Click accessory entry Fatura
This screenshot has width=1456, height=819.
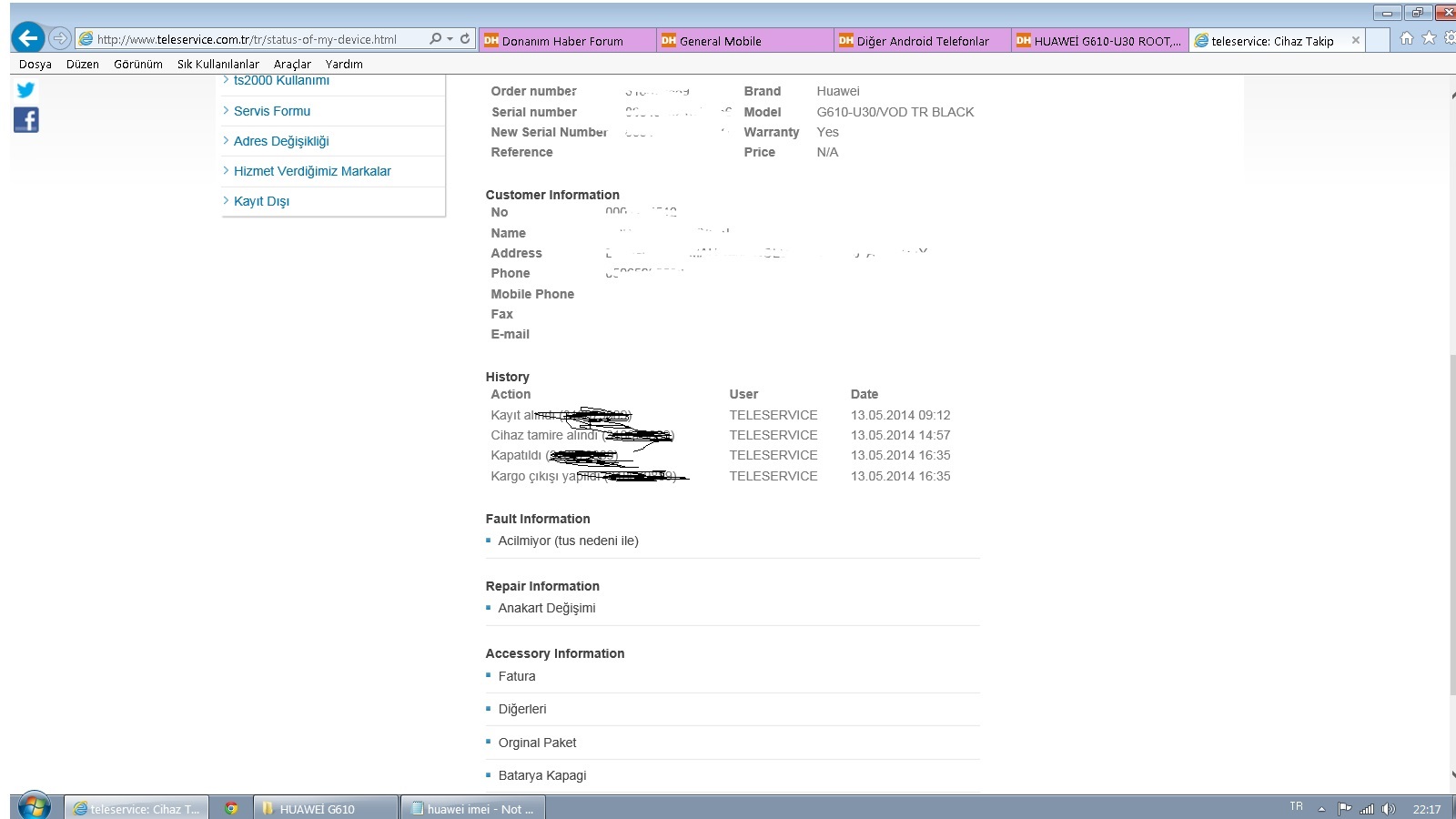517,676
